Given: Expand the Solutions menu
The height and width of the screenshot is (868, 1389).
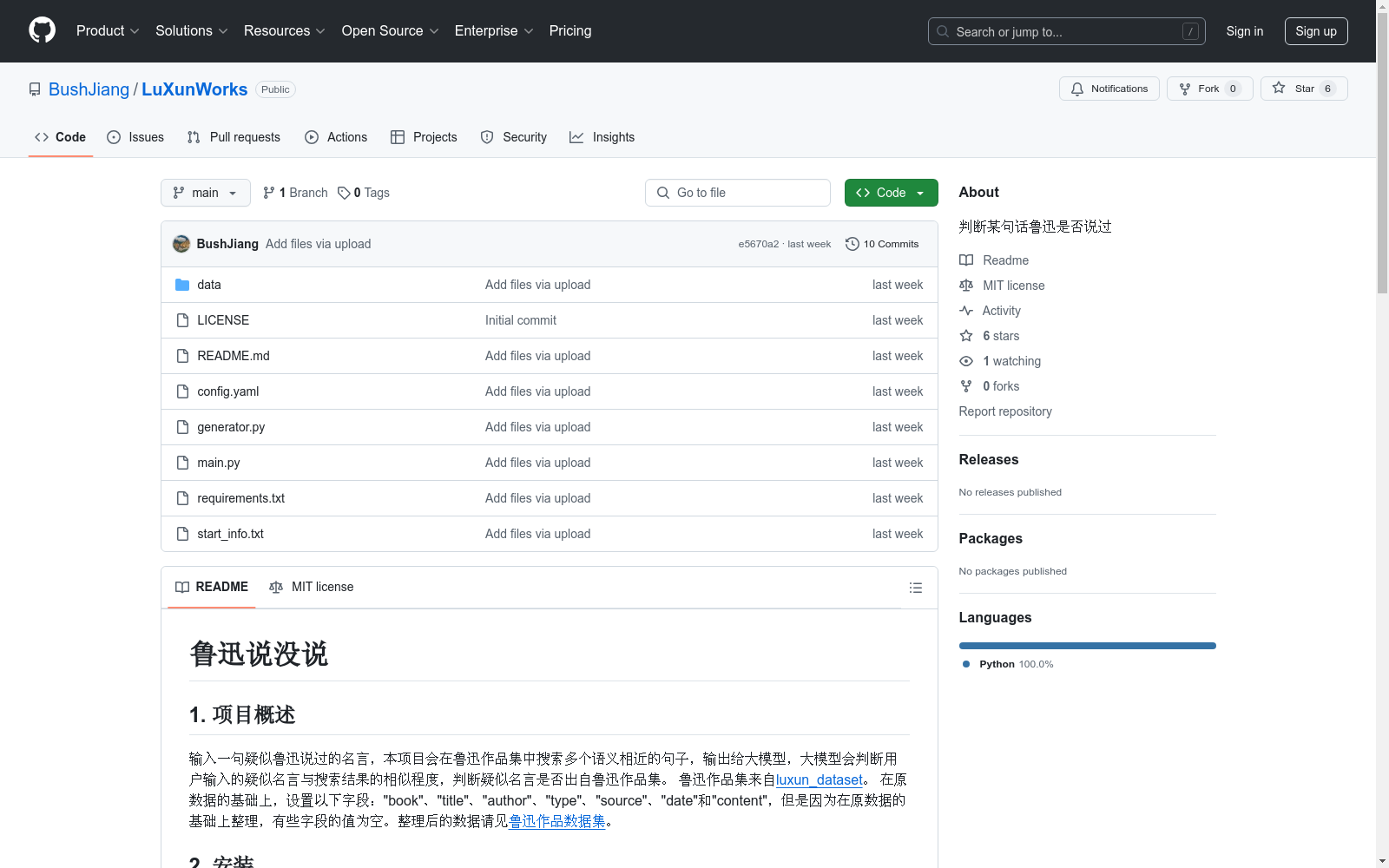Looking at the screenshot, I should coord(192,30).
